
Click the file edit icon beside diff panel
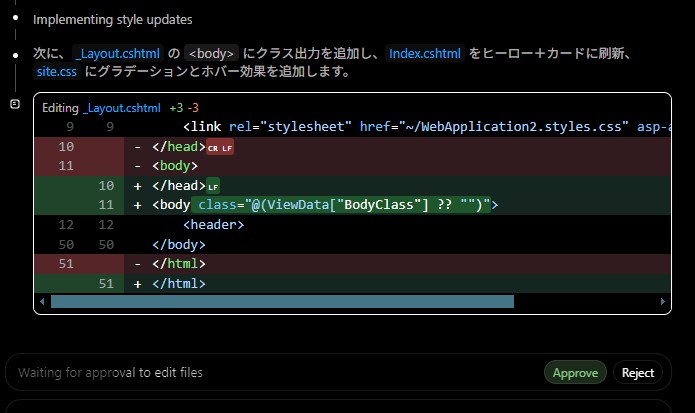pos(14,104)
